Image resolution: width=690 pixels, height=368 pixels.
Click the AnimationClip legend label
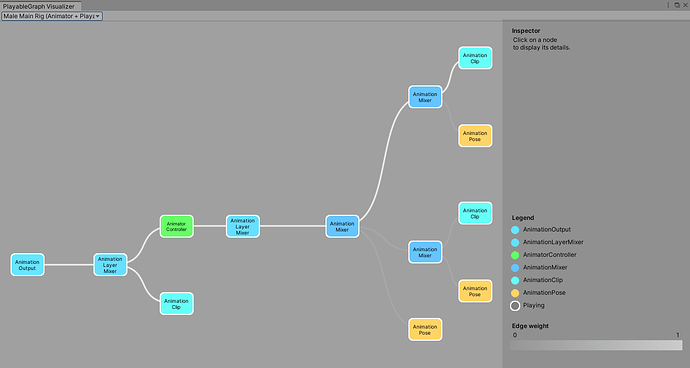tap(543, 280)
